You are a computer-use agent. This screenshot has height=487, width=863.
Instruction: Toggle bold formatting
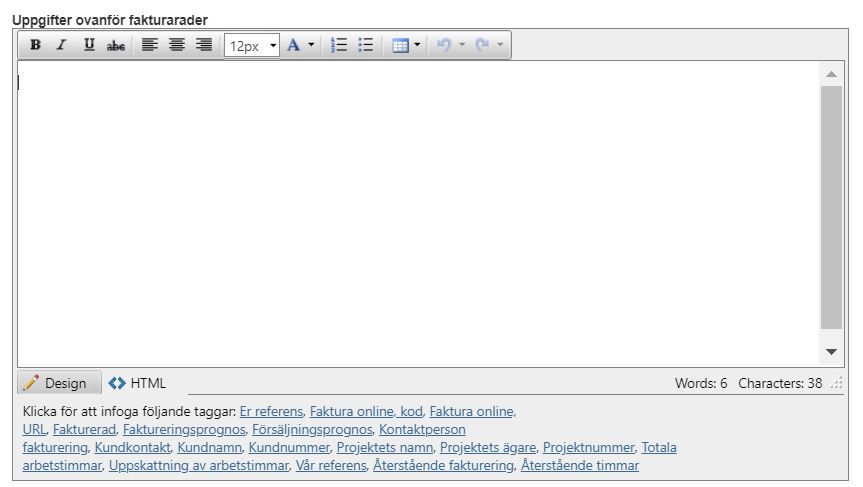pos(35,45)
